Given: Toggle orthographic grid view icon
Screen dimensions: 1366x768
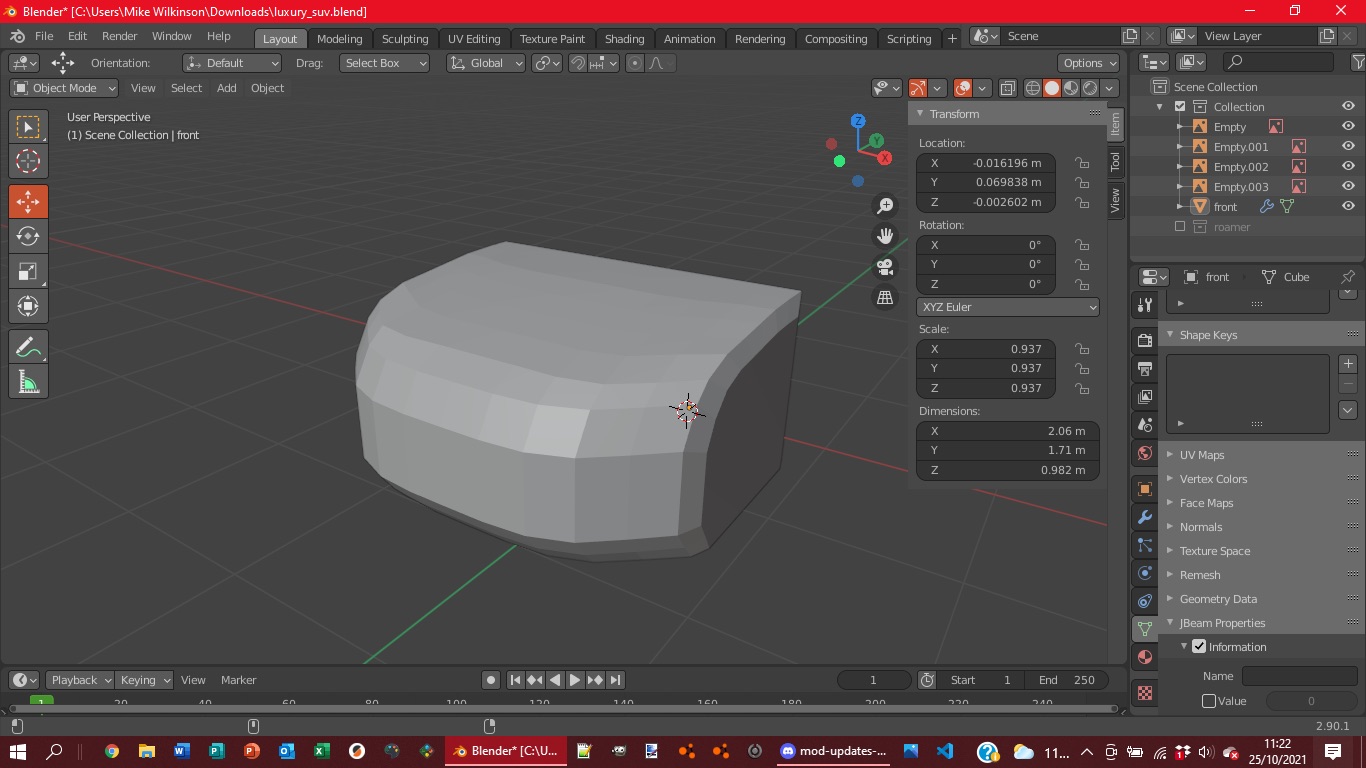Looking at the screenshot, I should 885,298.
